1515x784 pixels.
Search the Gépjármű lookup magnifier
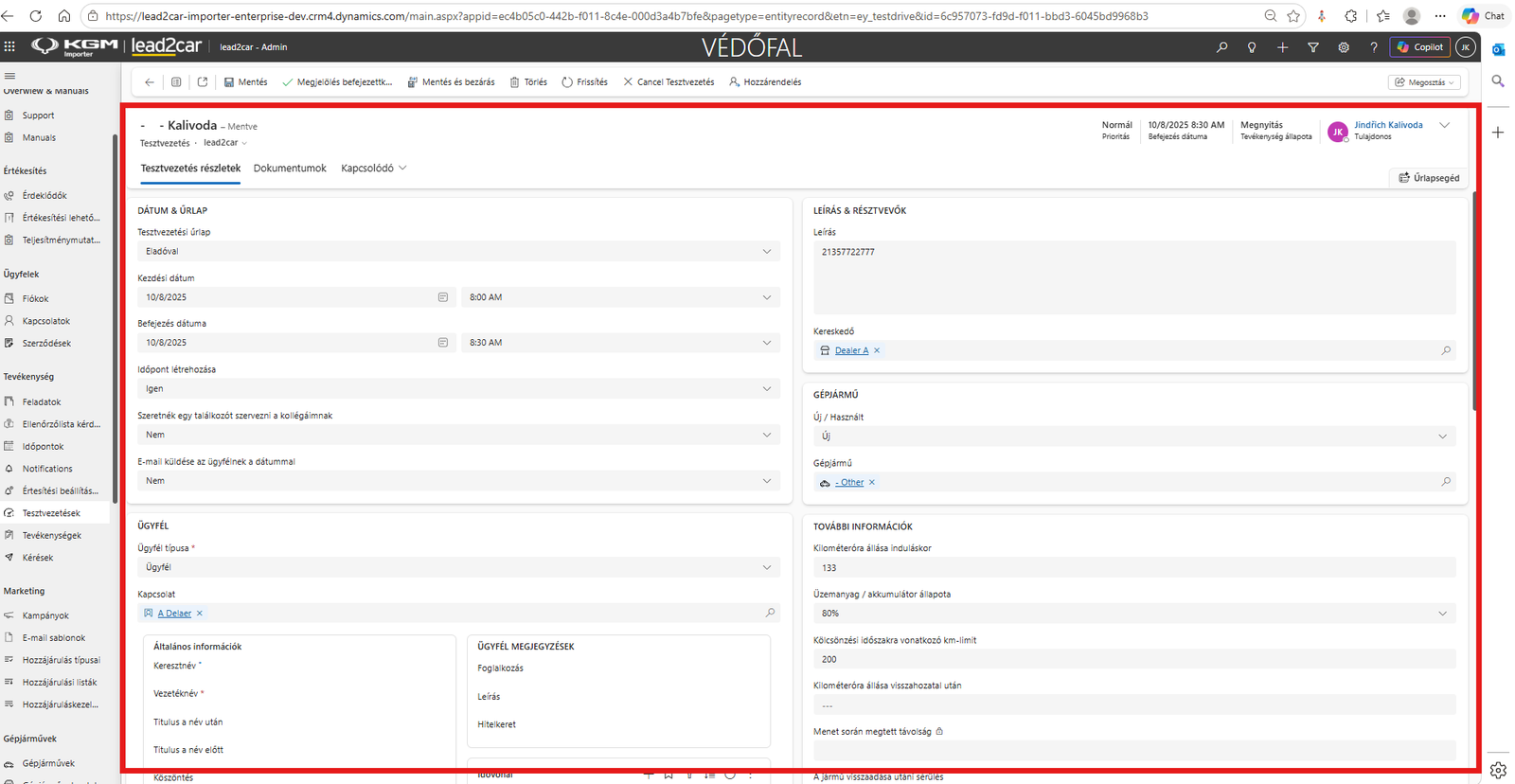click(x=1446, y=482)
